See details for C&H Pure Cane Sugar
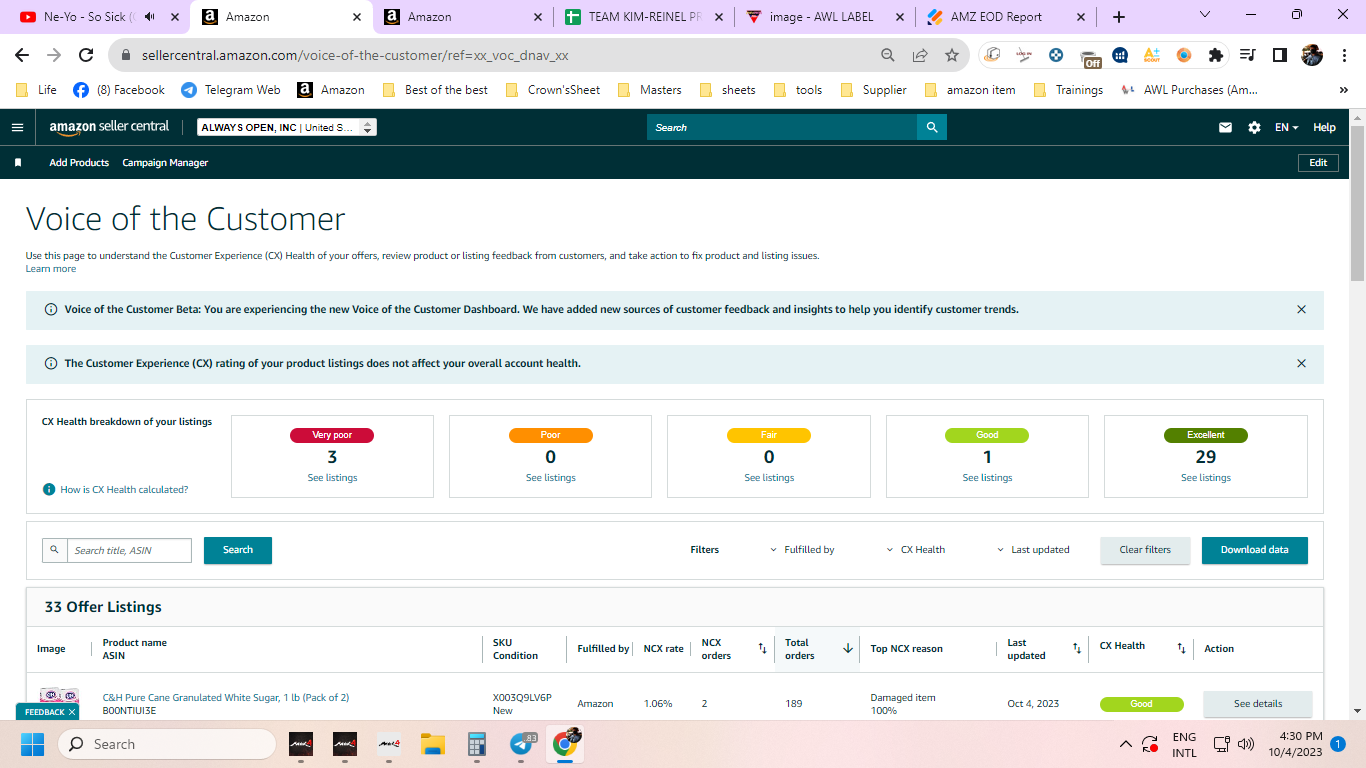The image size is (1366, 768). 1257,704
